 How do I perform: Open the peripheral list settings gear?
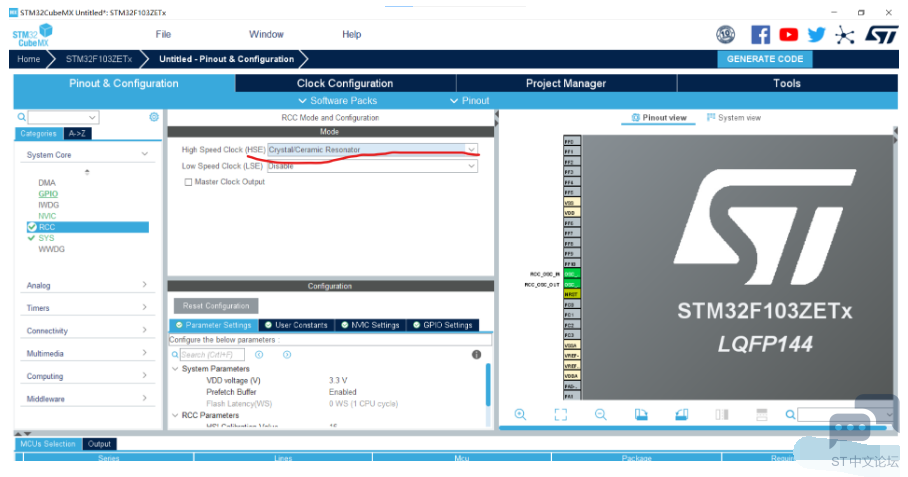click(154, 117)
